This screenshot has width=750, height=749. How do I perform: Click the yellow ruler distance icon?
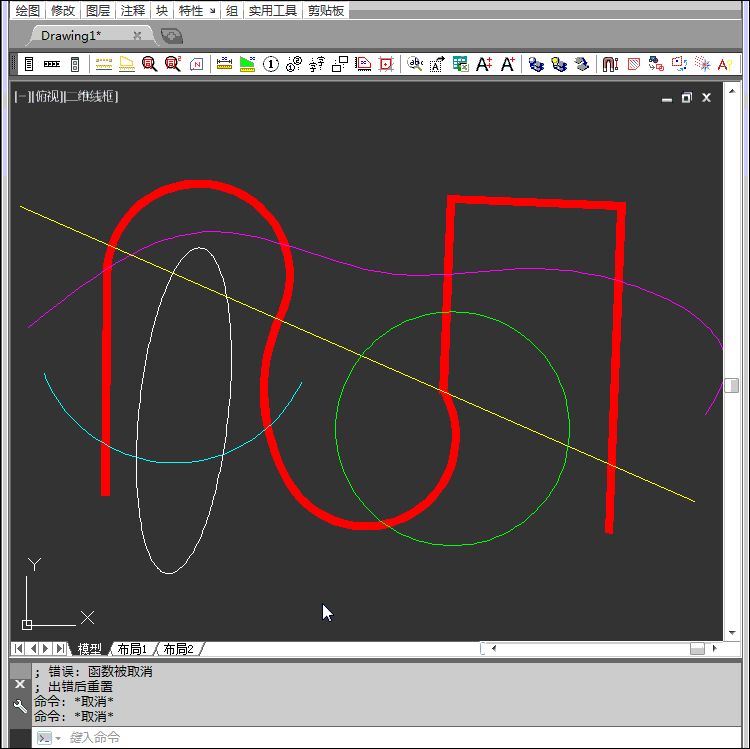223,64
